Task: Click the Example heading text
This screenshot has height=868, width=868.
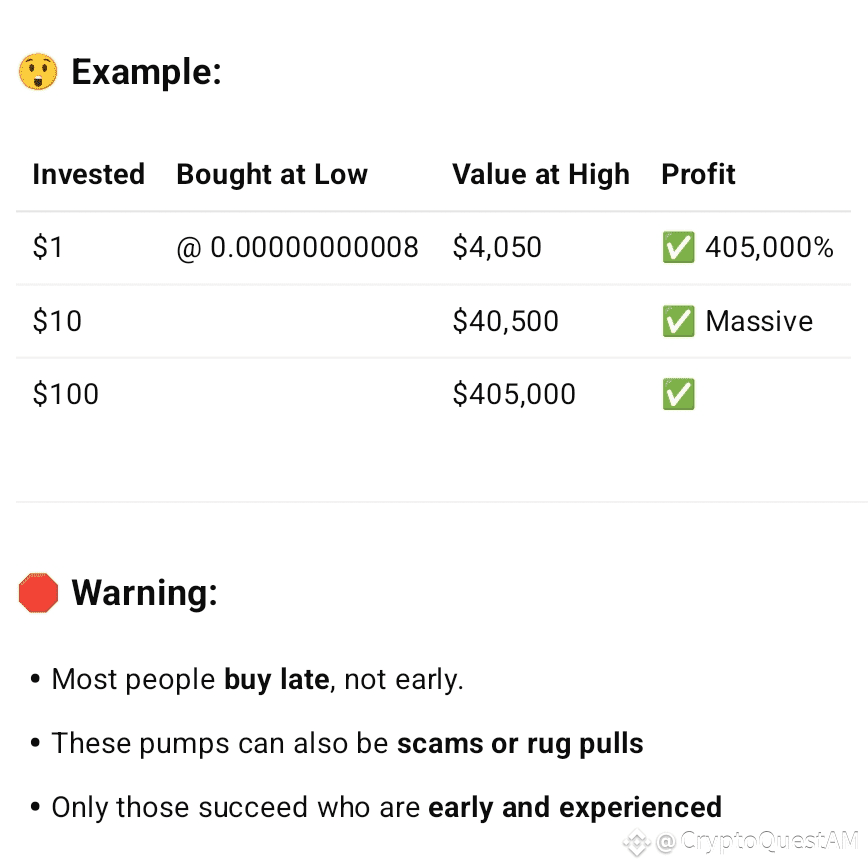Action: pos(147,72)
